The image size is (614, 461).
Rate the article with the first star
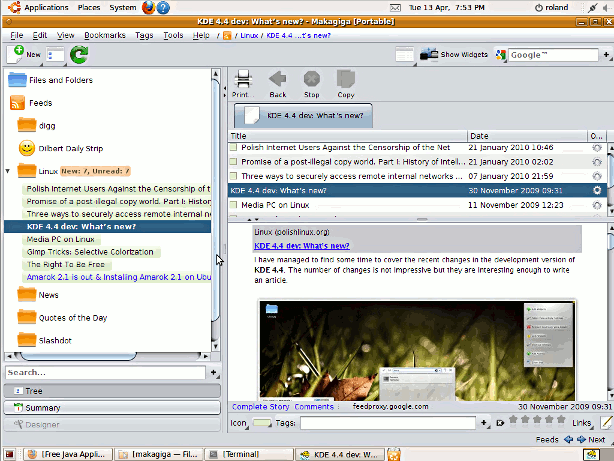pyautogui.click(x=513, y=420)
